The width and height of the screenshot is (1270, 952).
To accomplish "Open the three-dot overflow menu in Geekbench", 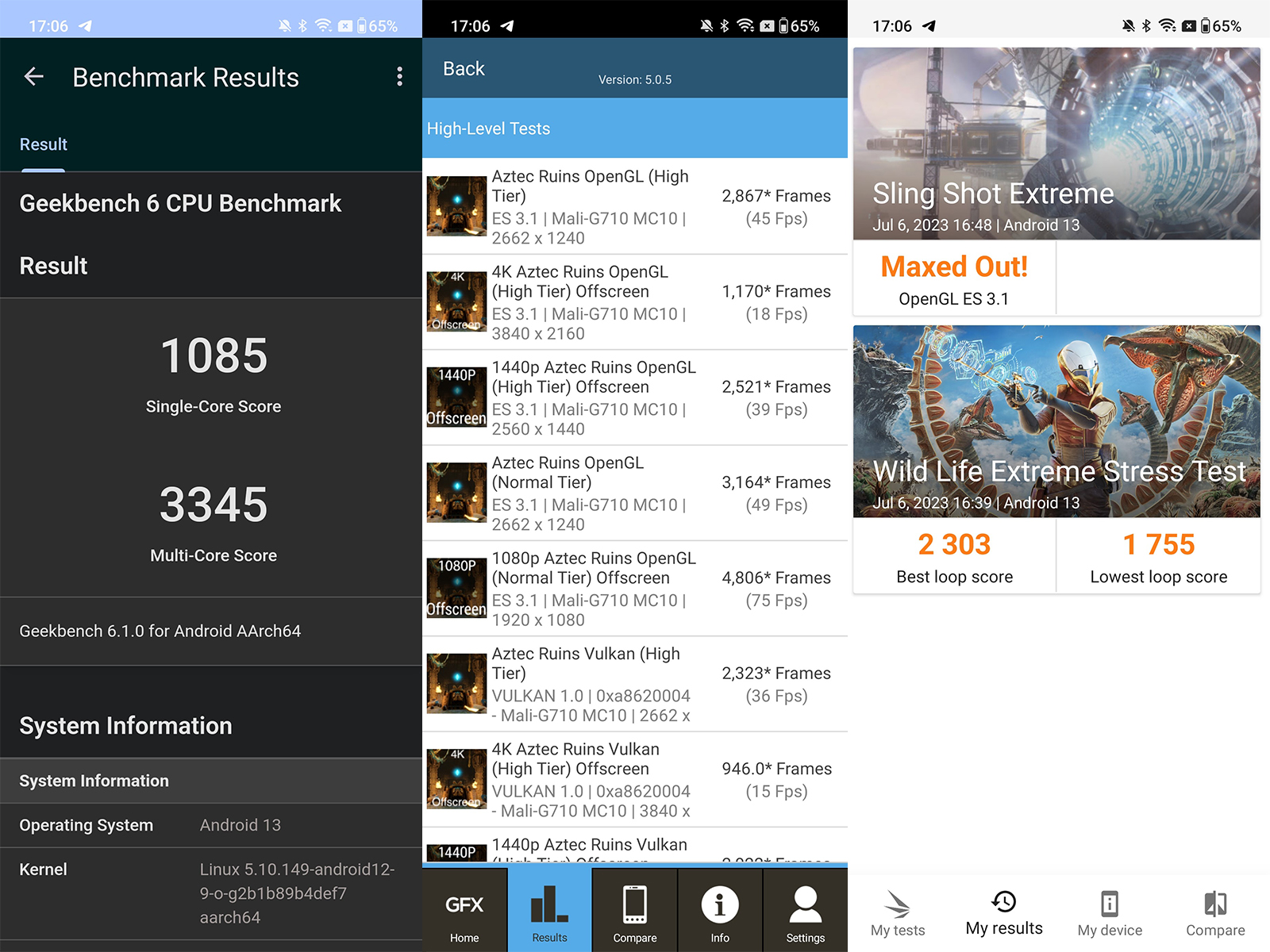I will [x=399, y=76].
